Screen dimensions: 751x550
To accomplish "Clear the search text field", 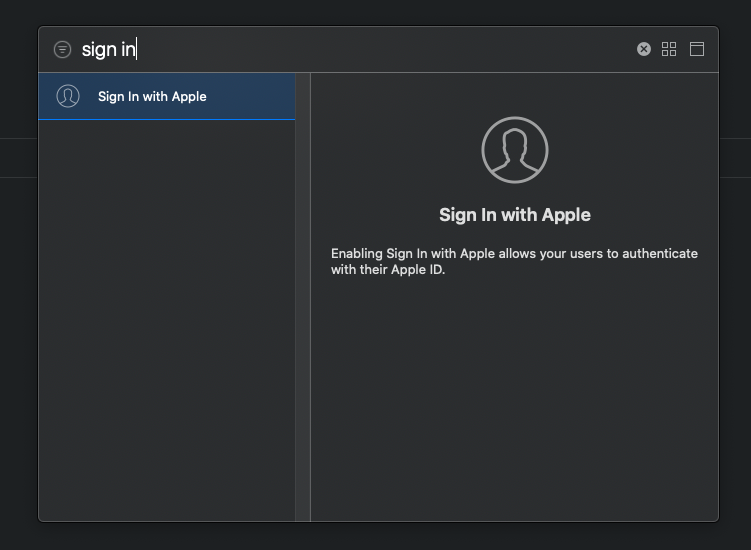I will 644,49.
